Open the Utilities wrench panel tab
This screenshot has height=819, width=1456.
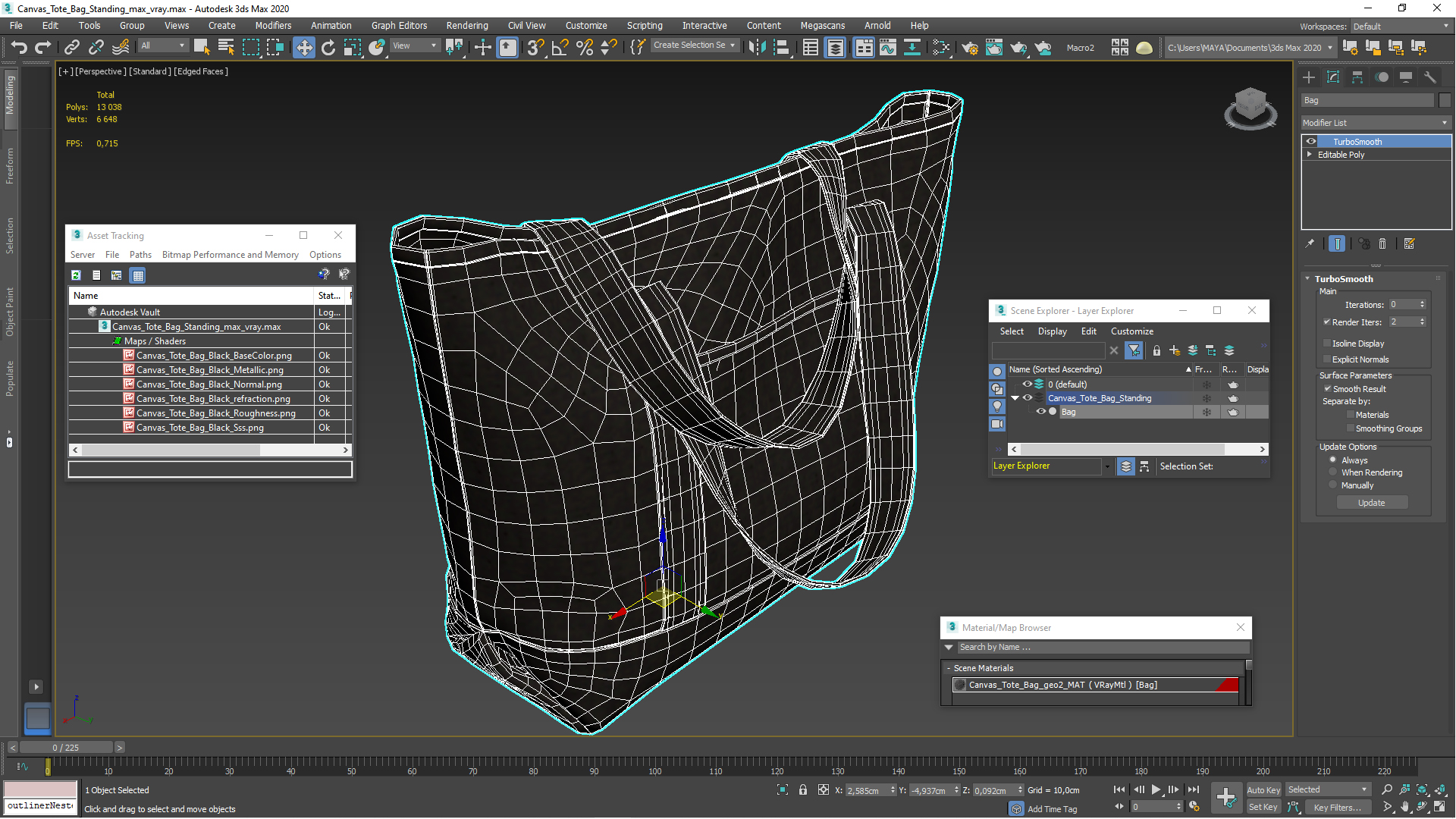tap(1430, 77)
